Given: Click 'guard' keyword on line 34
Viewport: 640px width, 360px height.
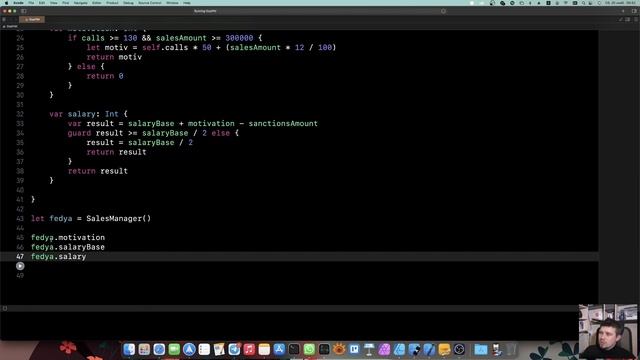Looking at the screenshot, I should click(79, 133).
